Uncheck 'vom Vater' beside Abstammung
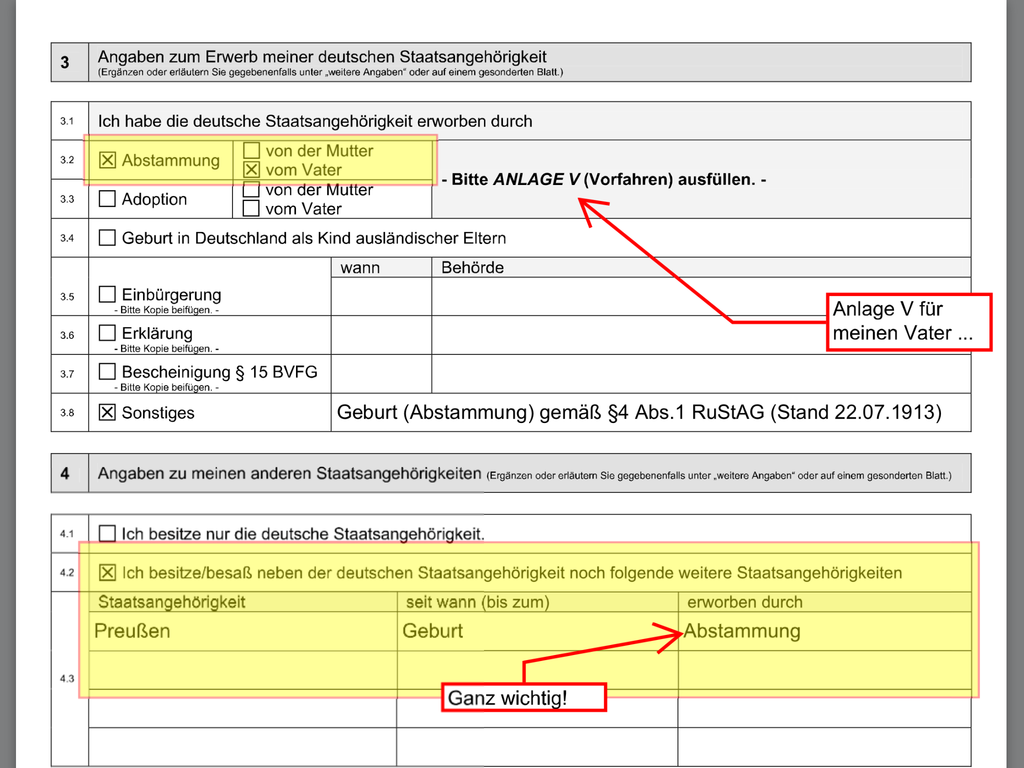The image size is (1024, 768). click(x=252, y=170)
